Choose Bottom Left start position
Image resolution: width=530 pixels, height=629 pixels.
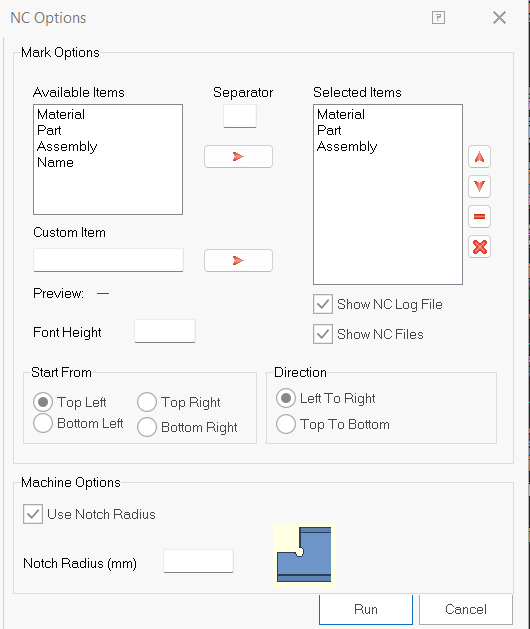coord(43,423)
